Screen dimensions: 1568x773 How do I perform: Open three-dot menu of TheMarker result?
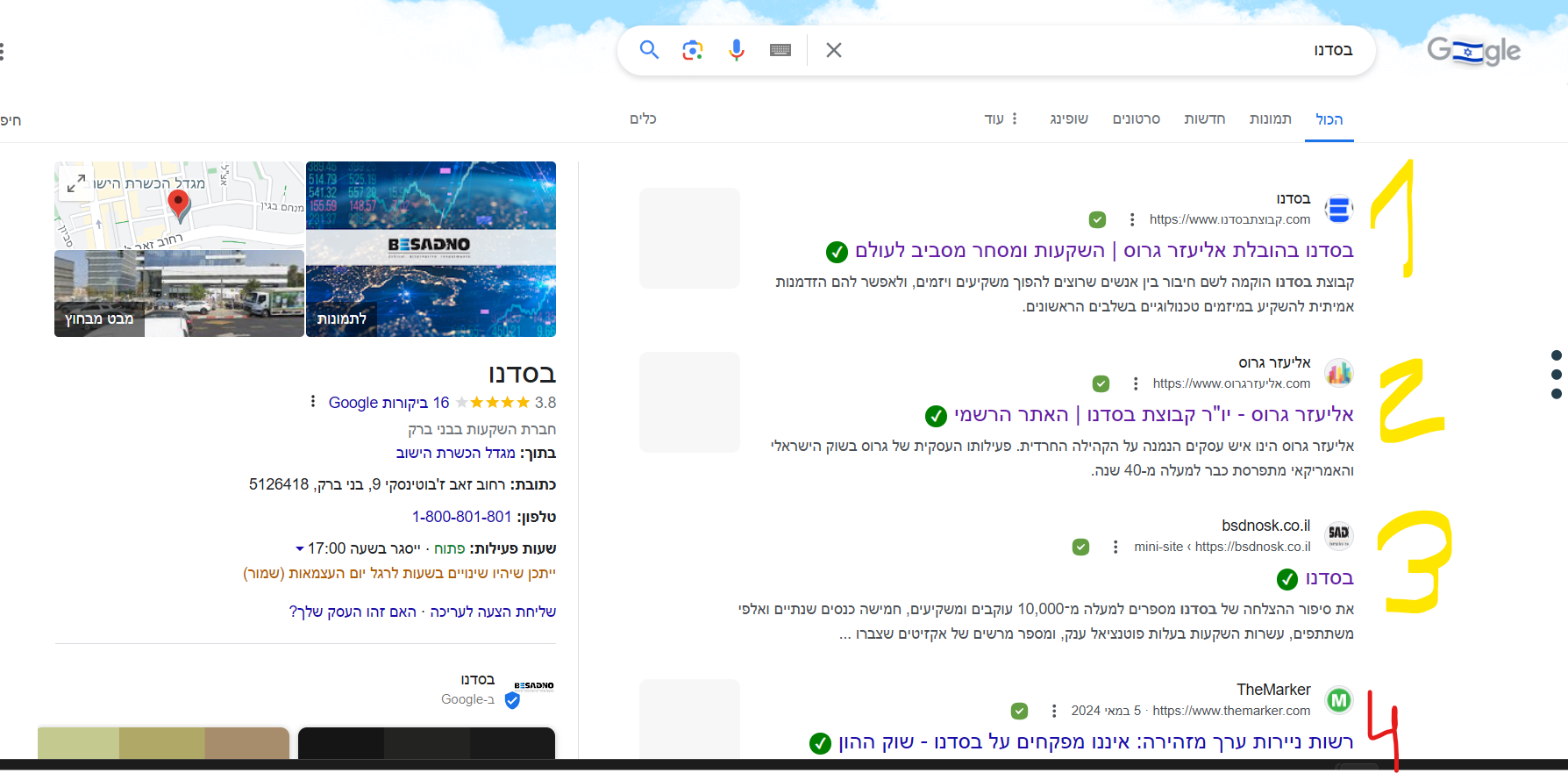[x=1054, y=711]
